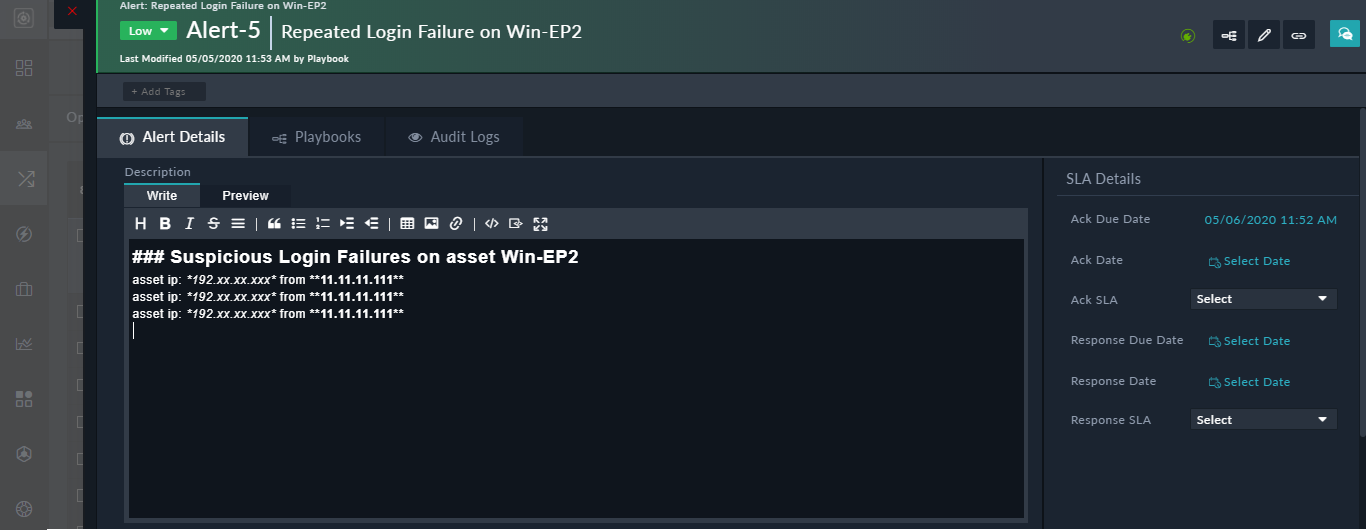Viewport: 1366px width, 530px height.
Task: Select a date for Ack Date
Action: click(1250, 261)
